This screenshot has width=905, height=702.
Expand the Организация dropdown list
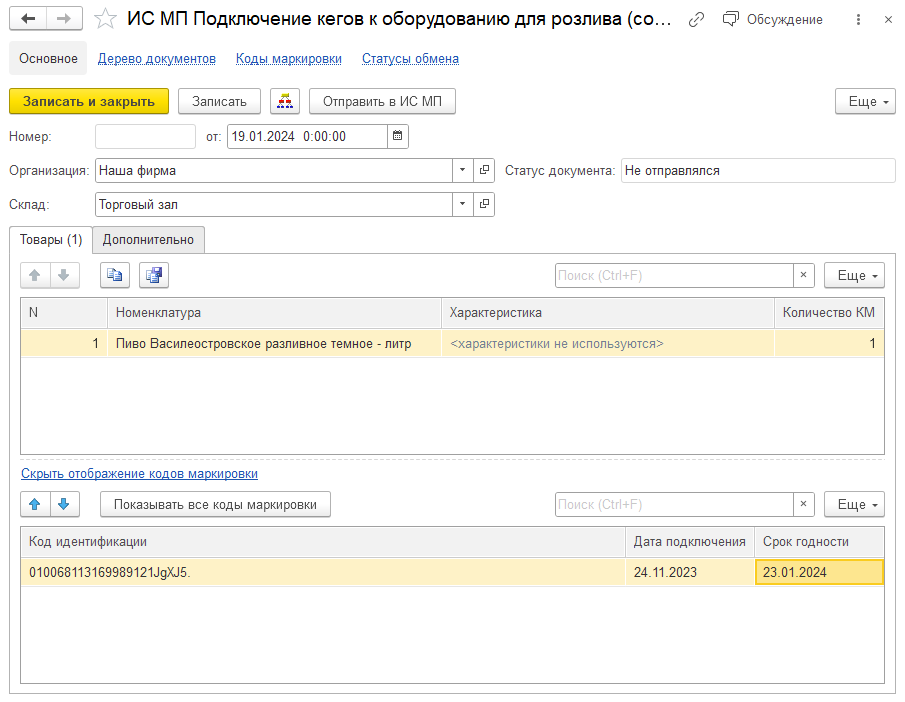462,170
